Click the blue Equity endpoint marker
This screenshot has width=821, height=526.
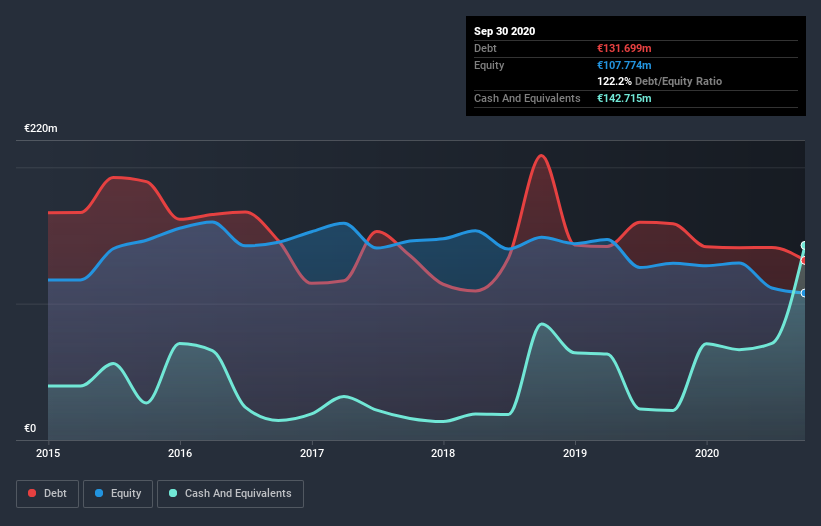coord(804,293)
